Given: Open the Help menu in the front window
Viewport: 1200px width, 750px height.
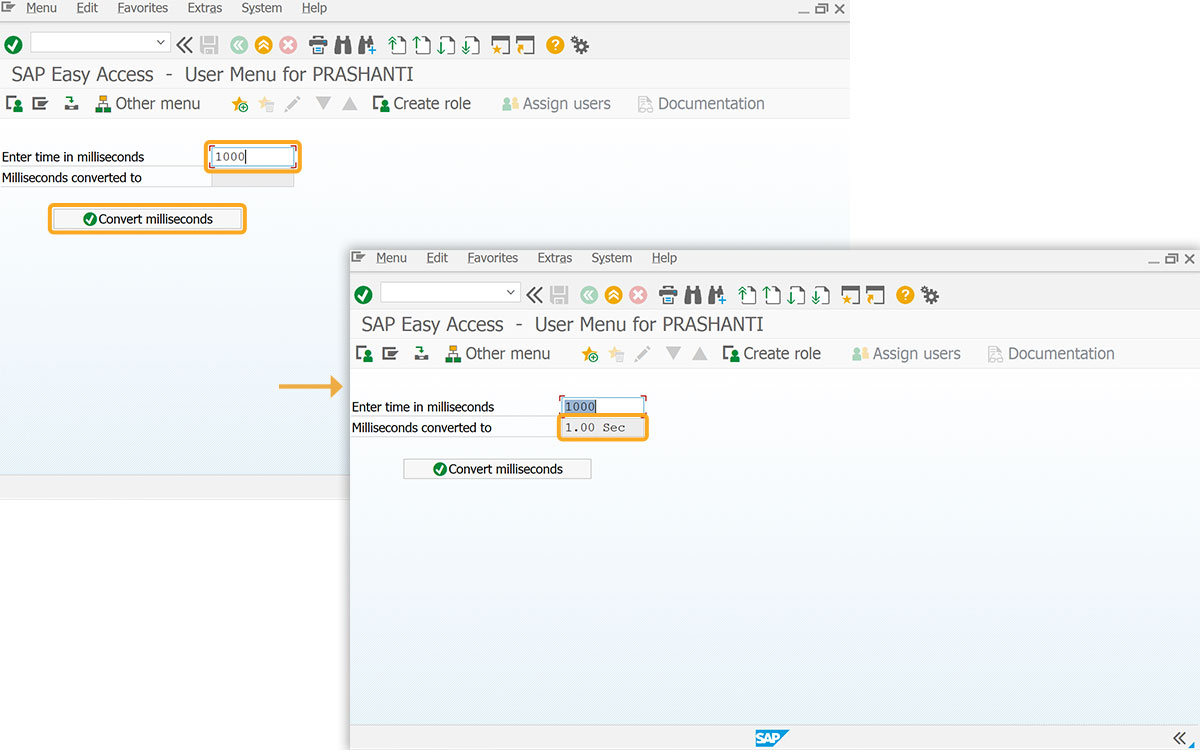Looking at the screenshot, I should click(x=664, y=258).
